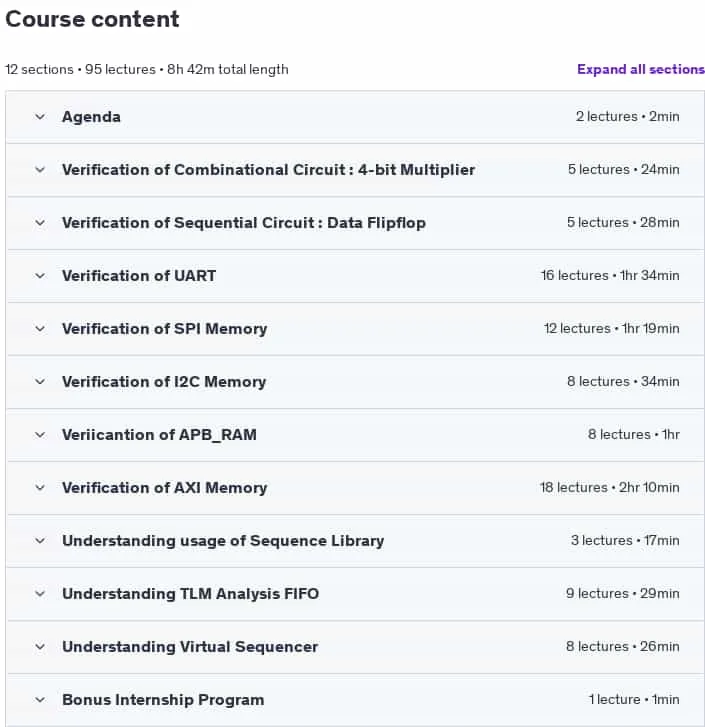
Task: Expand Verification of SPI Memory chevron
Action: click(40, 329)
